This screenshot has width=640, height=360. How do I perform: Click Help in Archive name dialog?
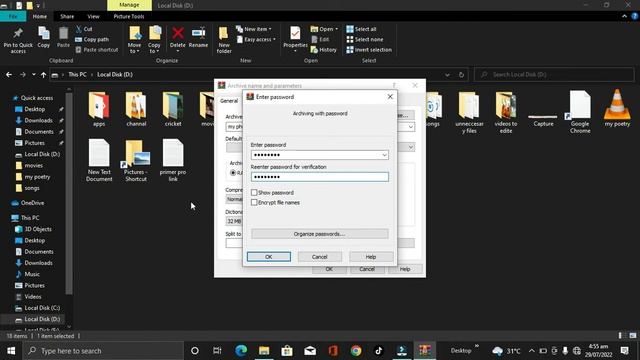pos(404,269)
